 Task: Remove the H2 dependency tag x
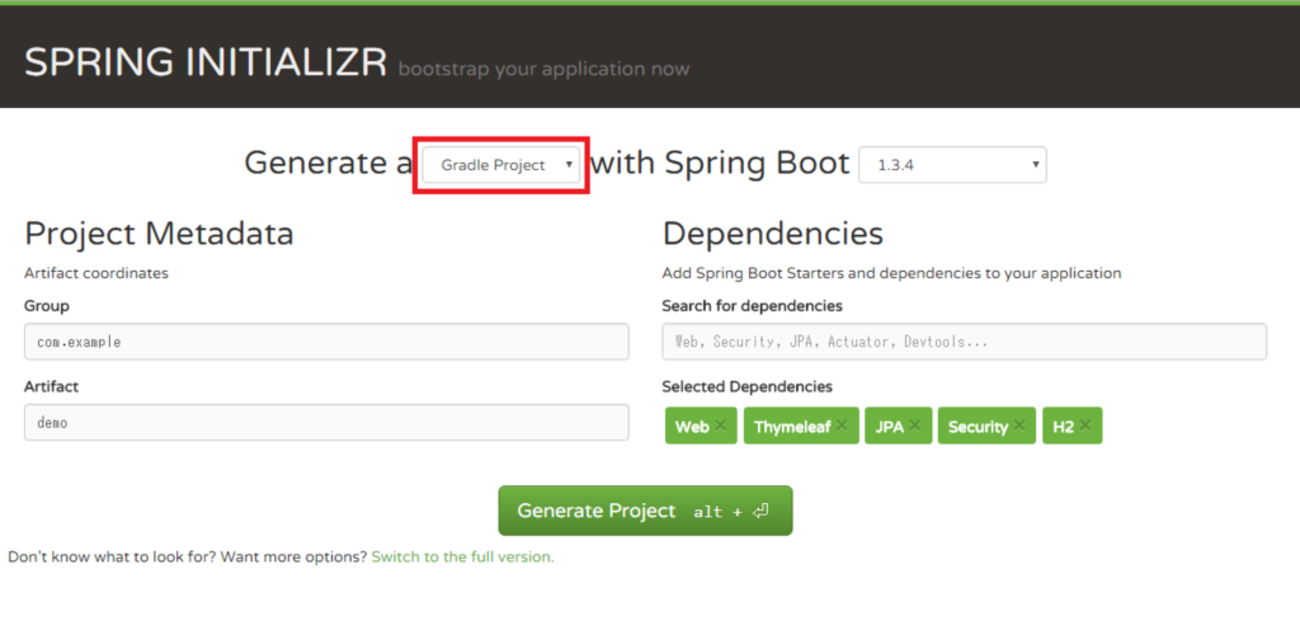(x=1085, y=426)
